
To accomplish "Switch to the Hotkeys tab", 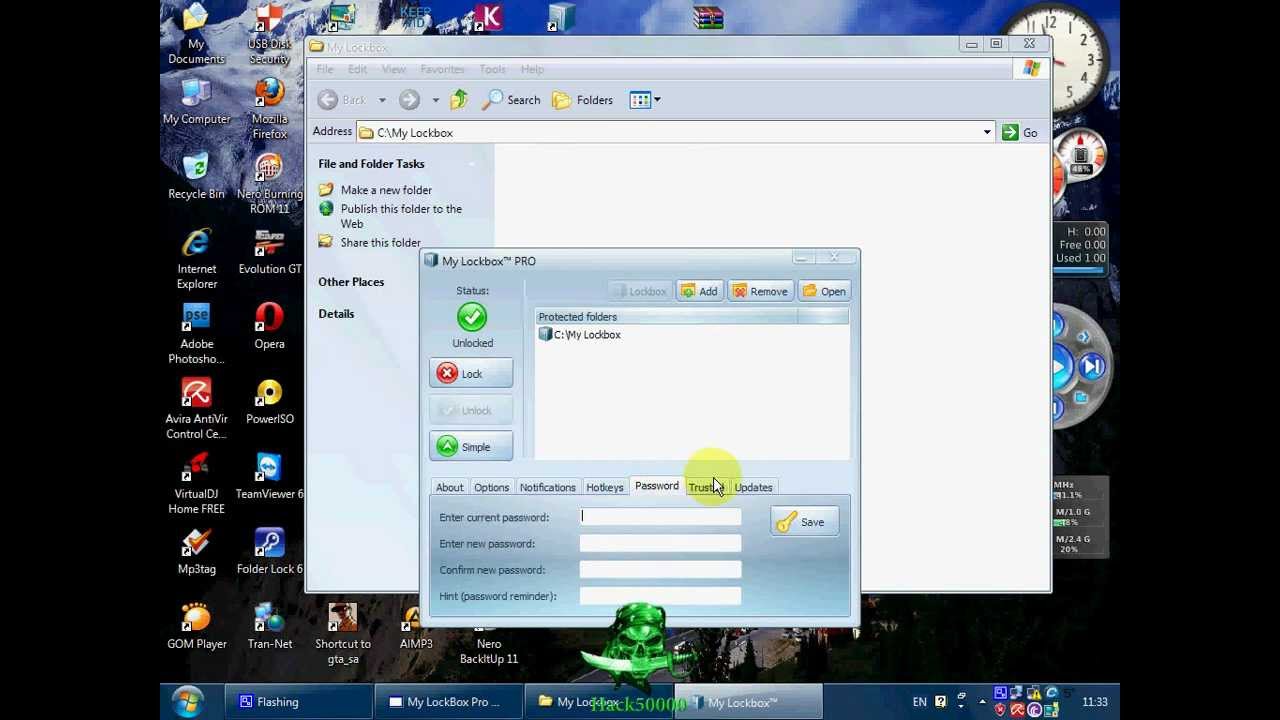I will coord(604,487).
